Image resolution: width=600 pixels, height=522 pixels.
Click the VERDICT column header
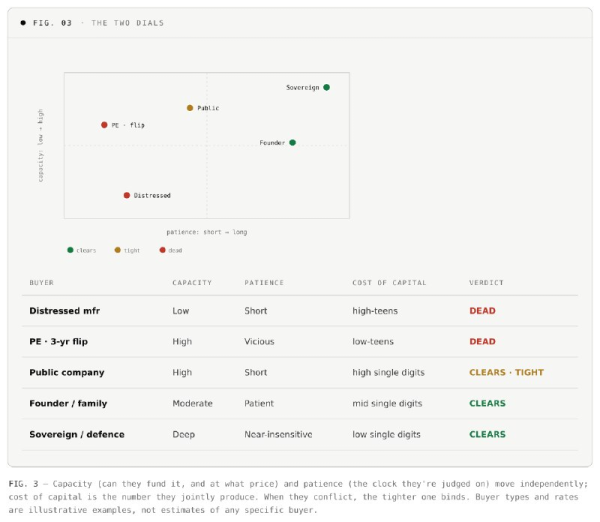coord(486,282)
